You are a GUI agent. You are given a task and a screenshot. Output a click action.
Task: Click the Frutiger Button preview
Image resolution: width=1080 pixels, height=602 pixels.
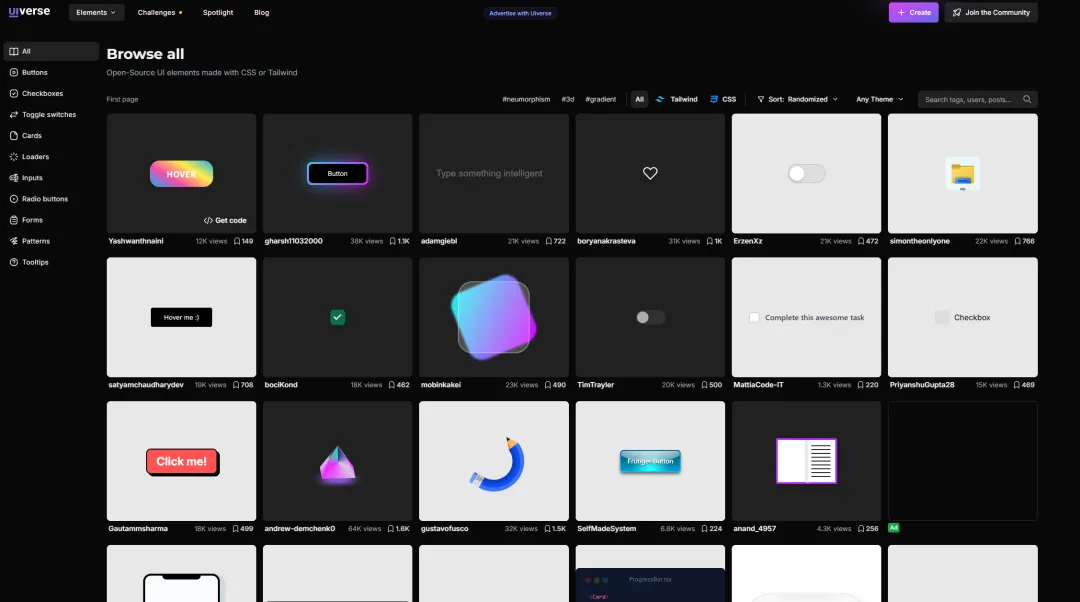point(650,461)
